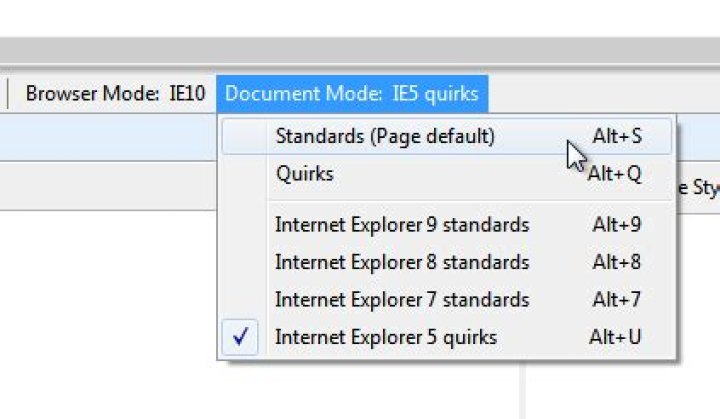Click the Alt+S shortcut label
The width and height of the screenshot is (720, 419).
tap(617, 136)
